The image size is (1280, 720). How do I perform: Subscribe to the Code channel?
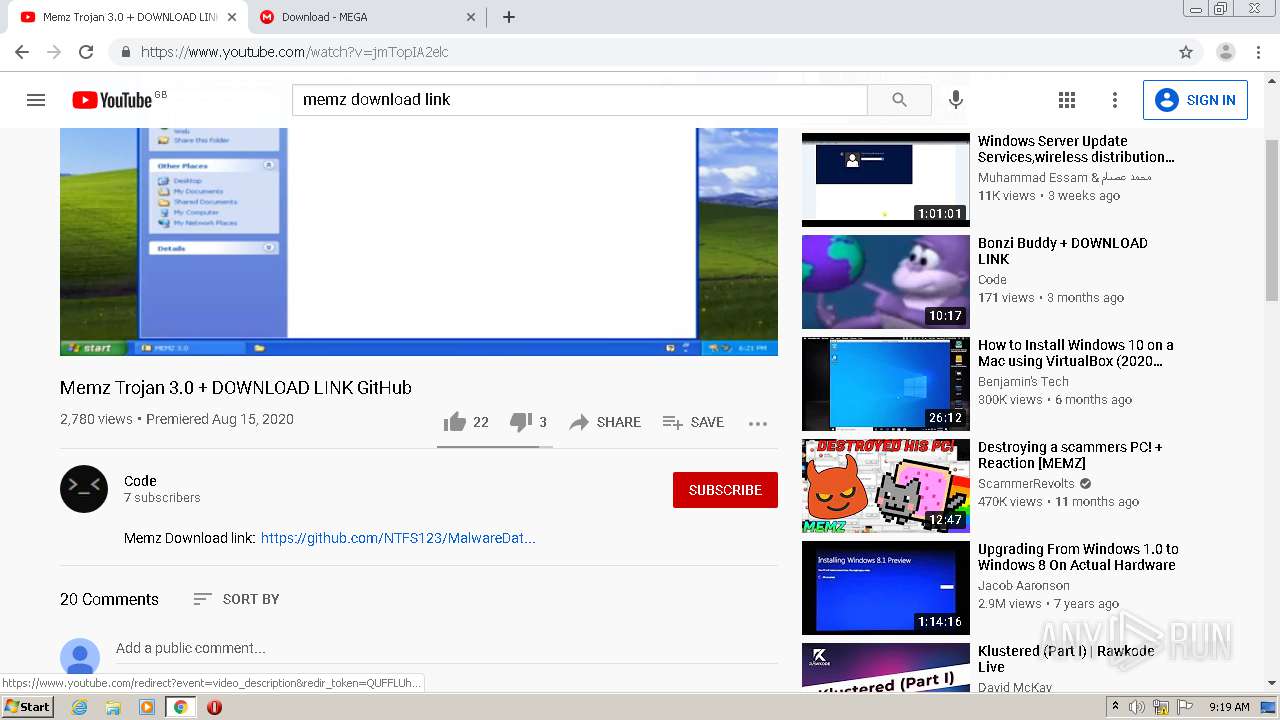pos(725,490)
